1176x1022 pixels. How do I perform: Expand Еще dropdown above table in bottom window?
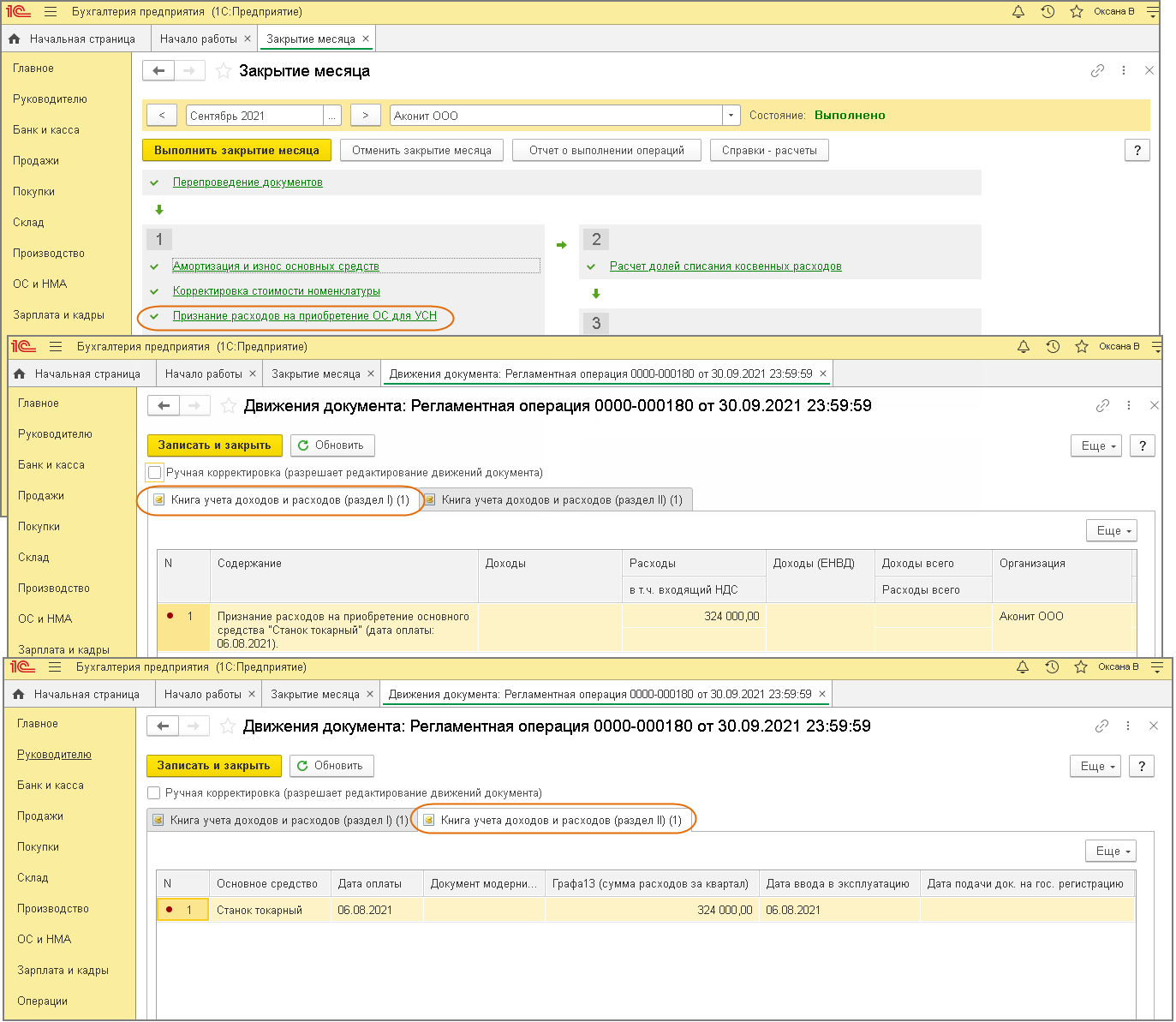coord(1111,852)
